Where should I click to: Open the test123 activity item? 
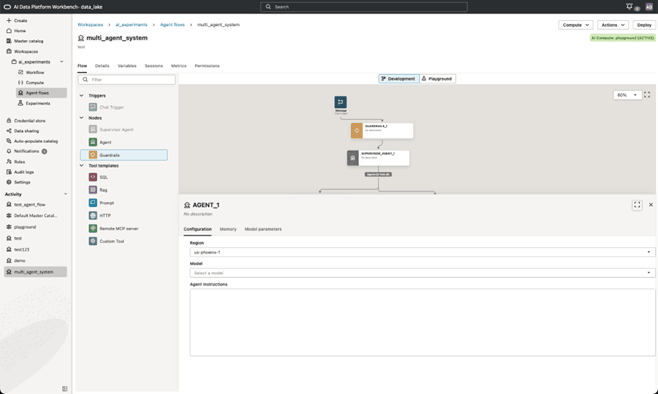click(x=21, y=249)
